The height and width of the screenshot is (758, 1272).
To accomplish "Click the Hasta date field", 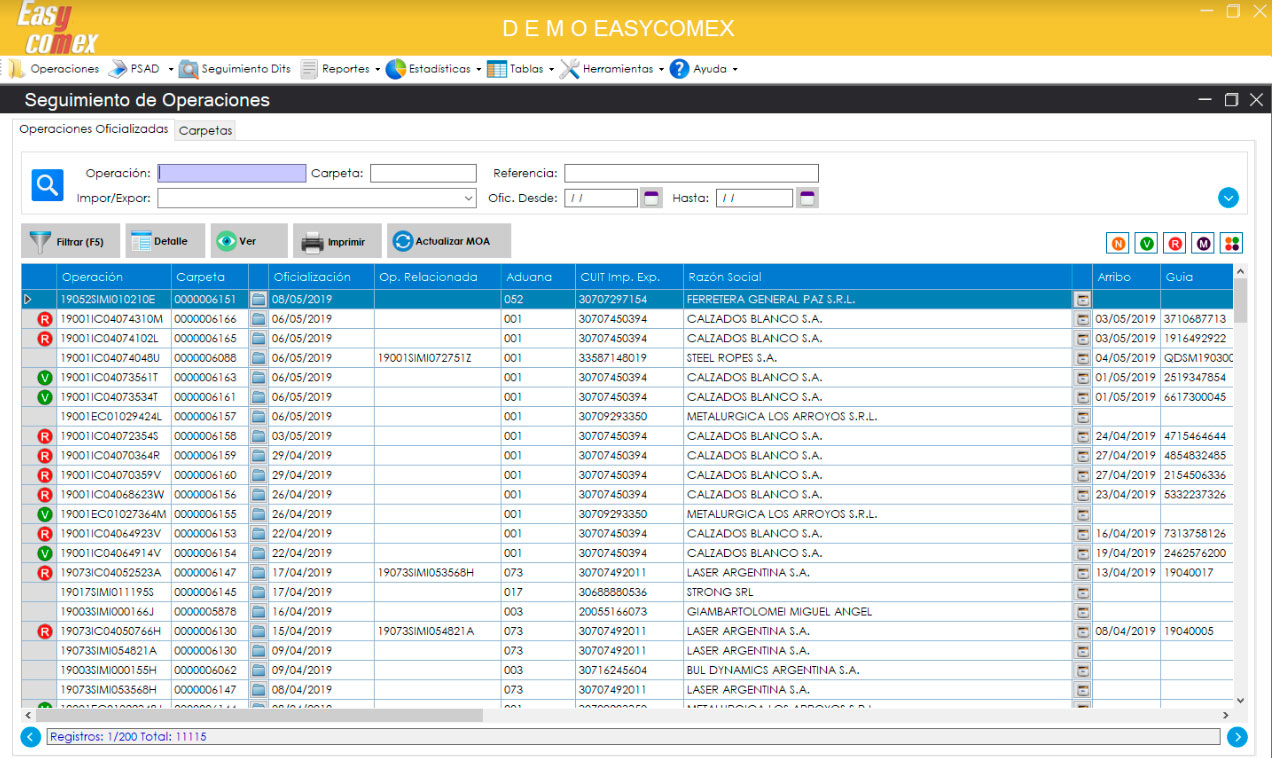I will click(754, 198).
